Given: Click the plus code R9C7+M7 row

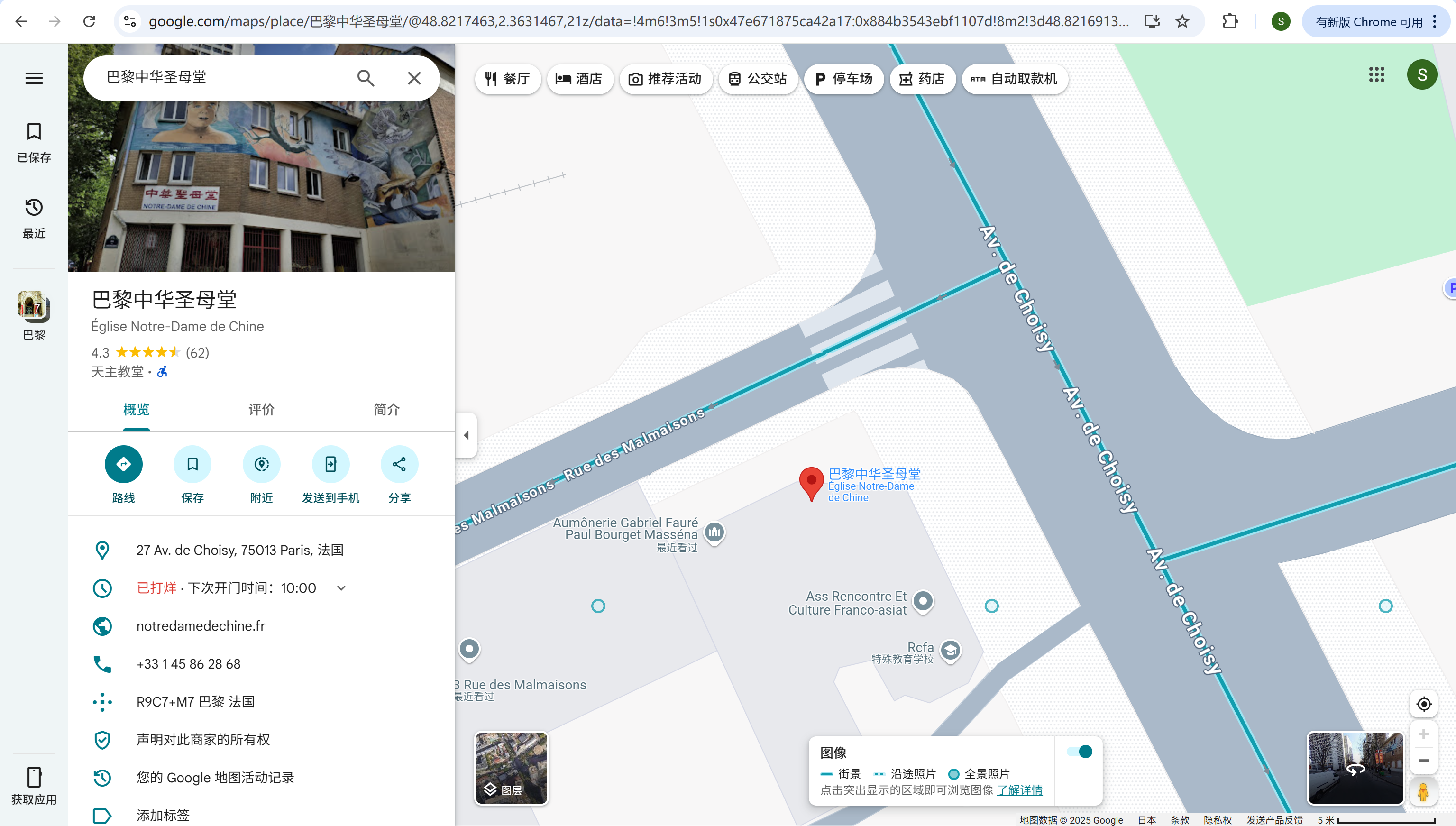Looking at the screenshot, I should point(262,702).
